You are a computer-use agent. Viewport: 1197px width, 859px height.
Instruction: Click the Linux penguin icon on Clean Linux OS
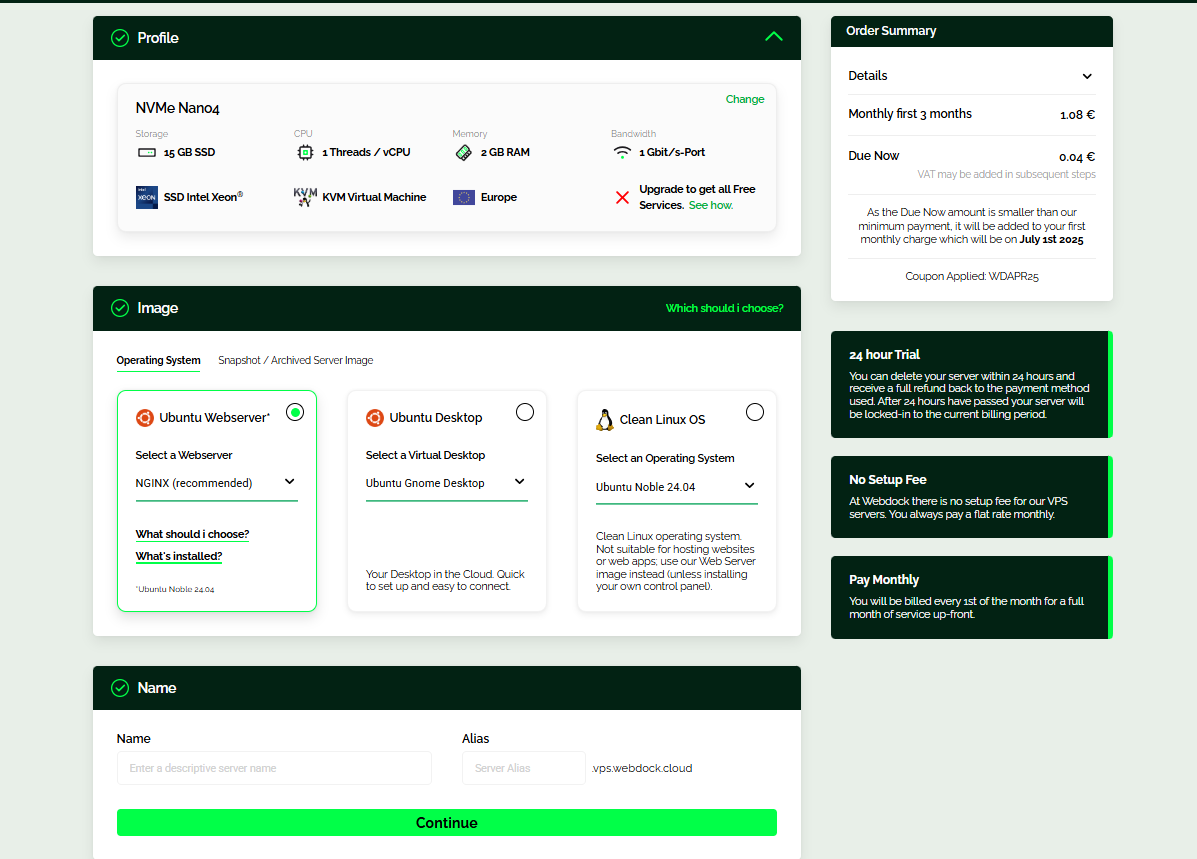click(x=605, y=420)
